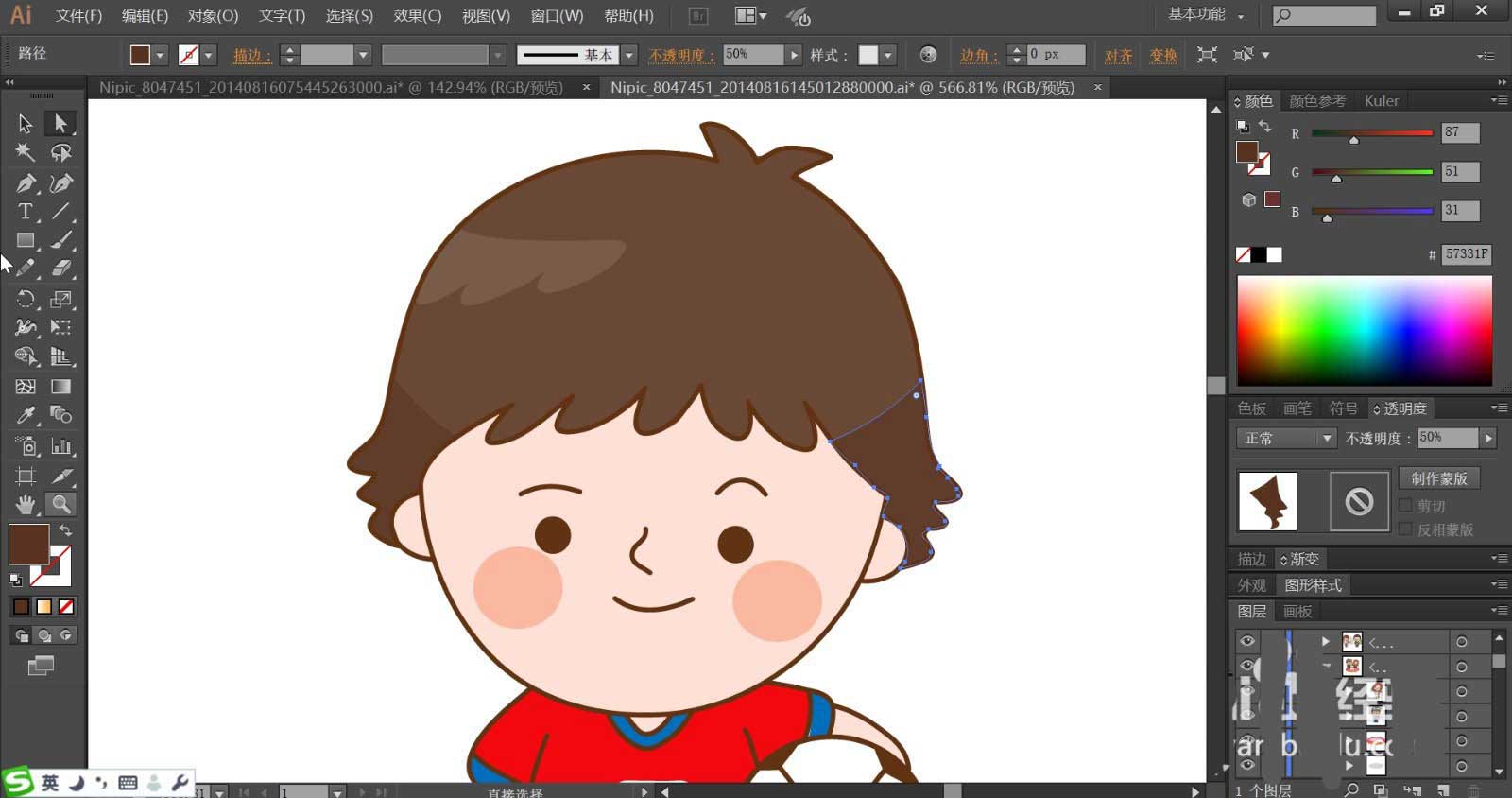
Task: Select the Magic Wand tool
Action: 26,152
